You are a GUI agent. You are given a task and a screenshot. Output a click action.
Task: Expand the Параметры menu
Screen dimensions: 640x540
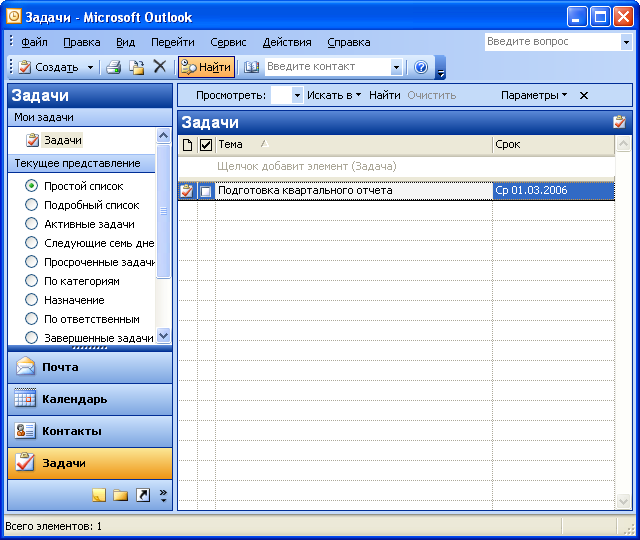point(534,96)
